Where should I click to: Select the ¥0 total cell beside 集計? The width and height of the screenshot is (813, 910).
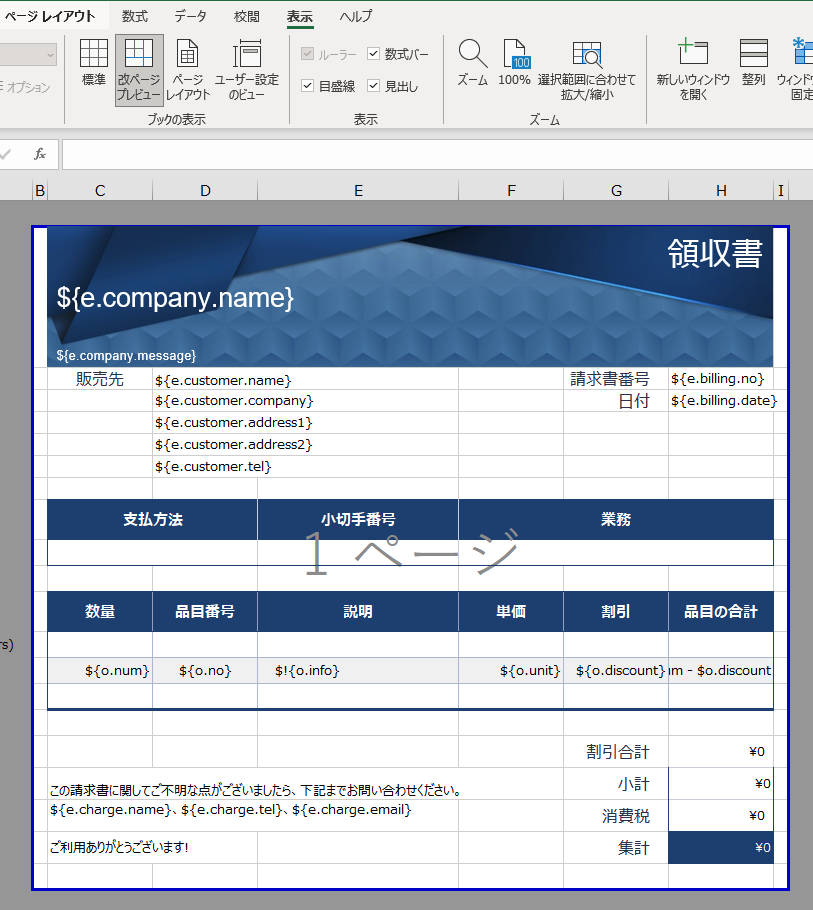tap(721, 847)
